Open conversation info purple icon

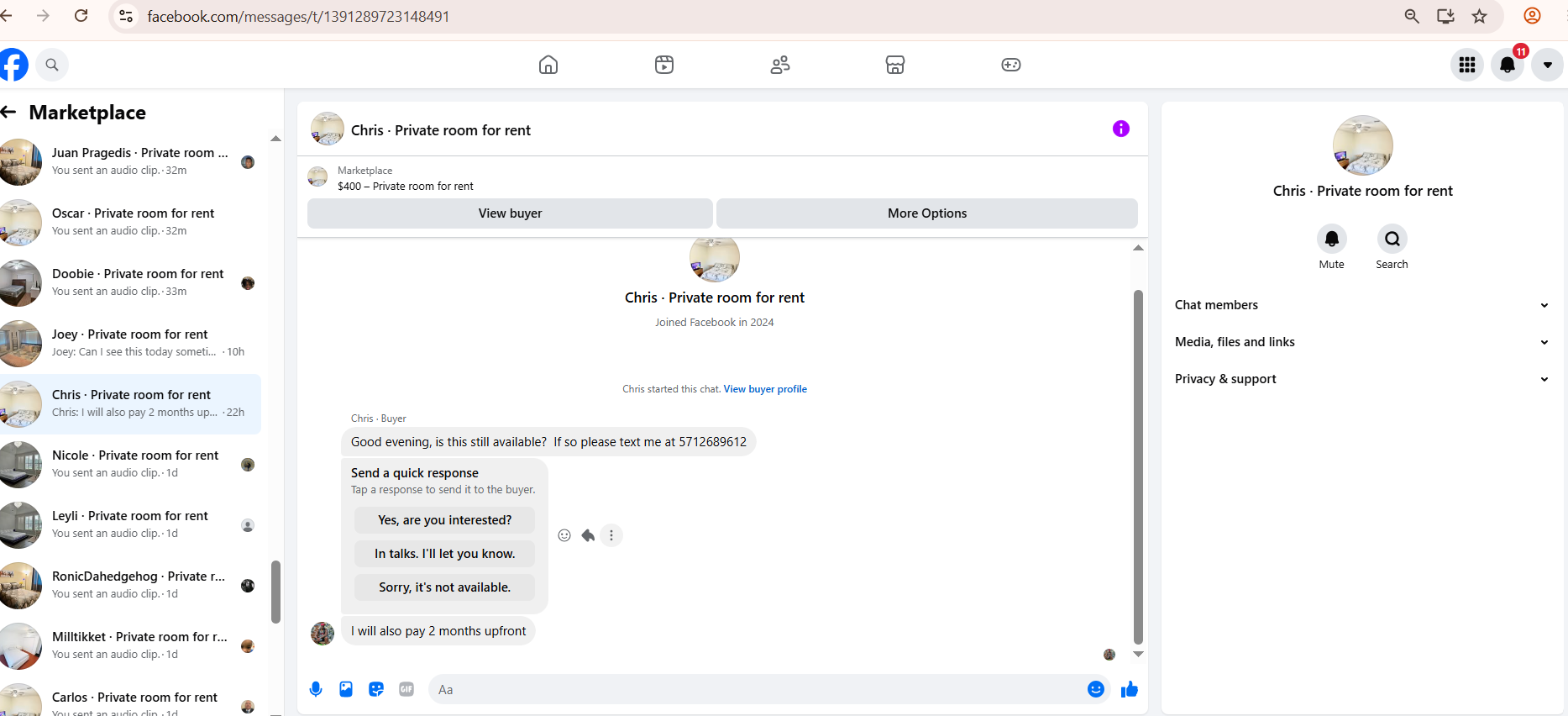[x=1121, y=129]
